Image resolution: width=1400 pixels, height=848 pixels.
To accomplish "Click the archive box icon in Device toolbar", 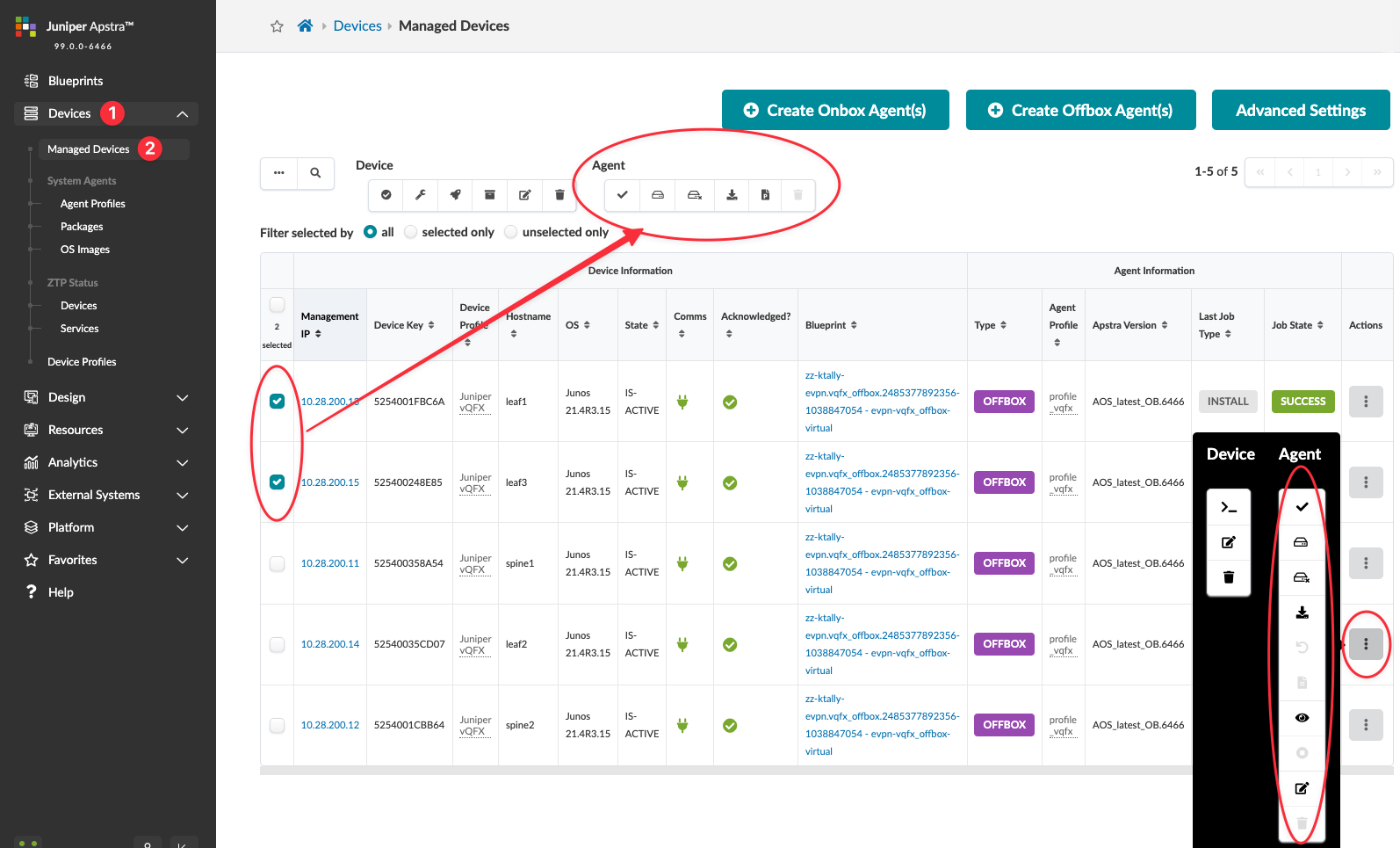I will pyautogui.click(x=490, y=195).
